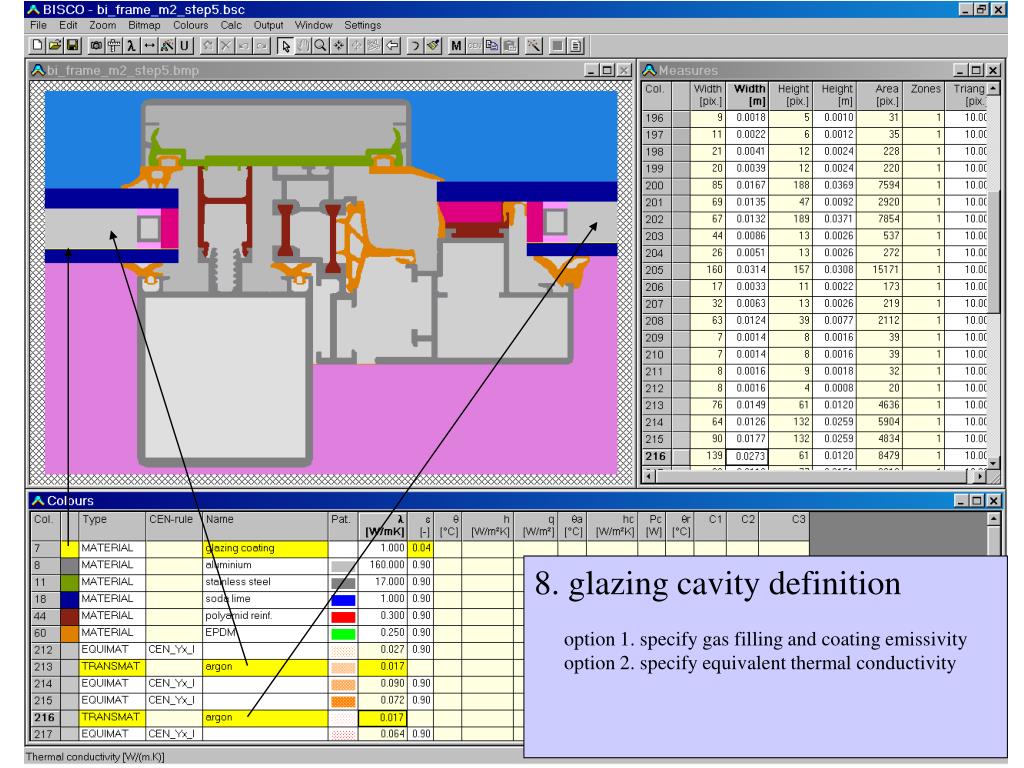The width and height of the screenshot is (1024, 768).
Task: Open the Settings menu
Action: point(362,25)
